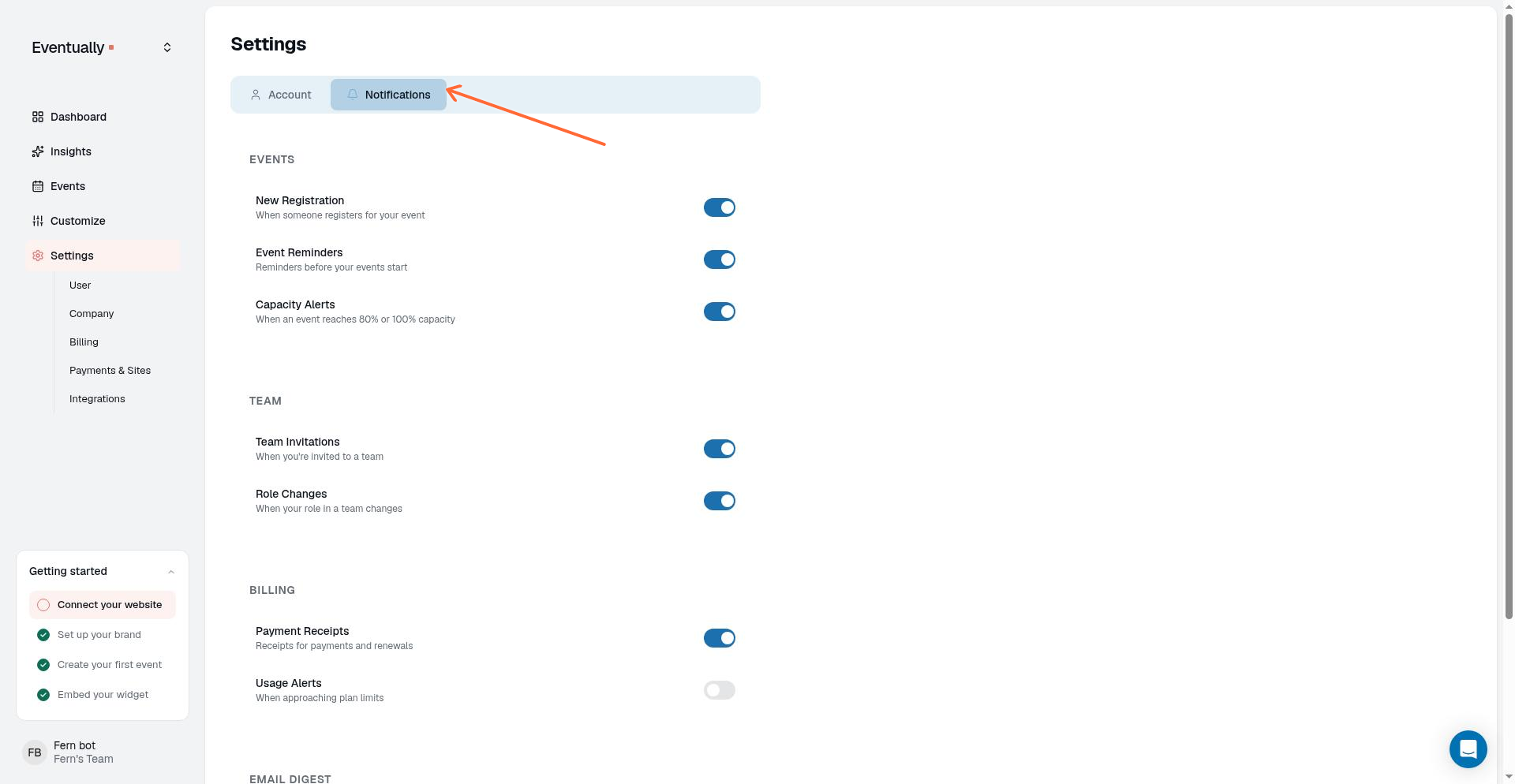Open Company settings sub-item
1515x784 pixels.
(92, 314)
